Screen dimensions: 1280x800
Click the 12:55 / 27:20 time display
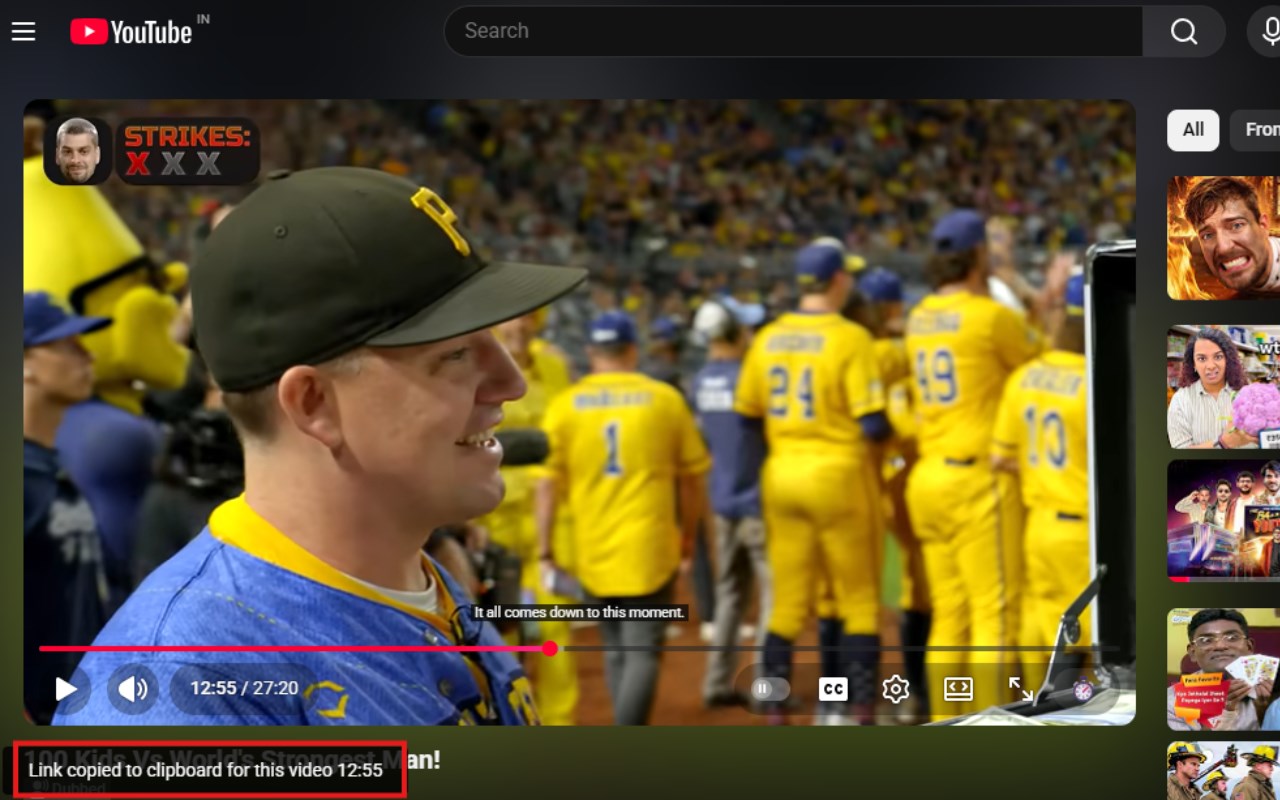click(x=245, y=689)
